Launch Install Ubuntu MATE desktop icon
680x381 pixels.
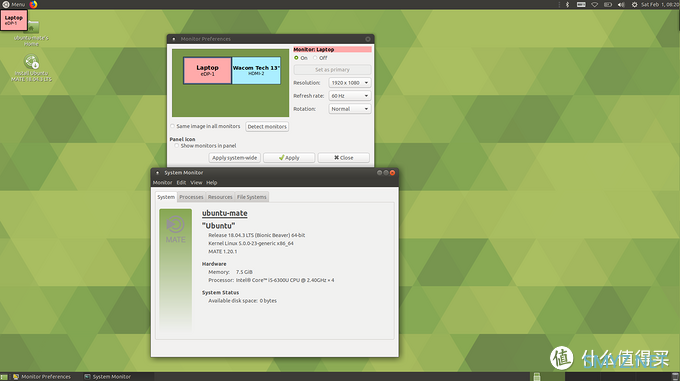pos(31,68)
